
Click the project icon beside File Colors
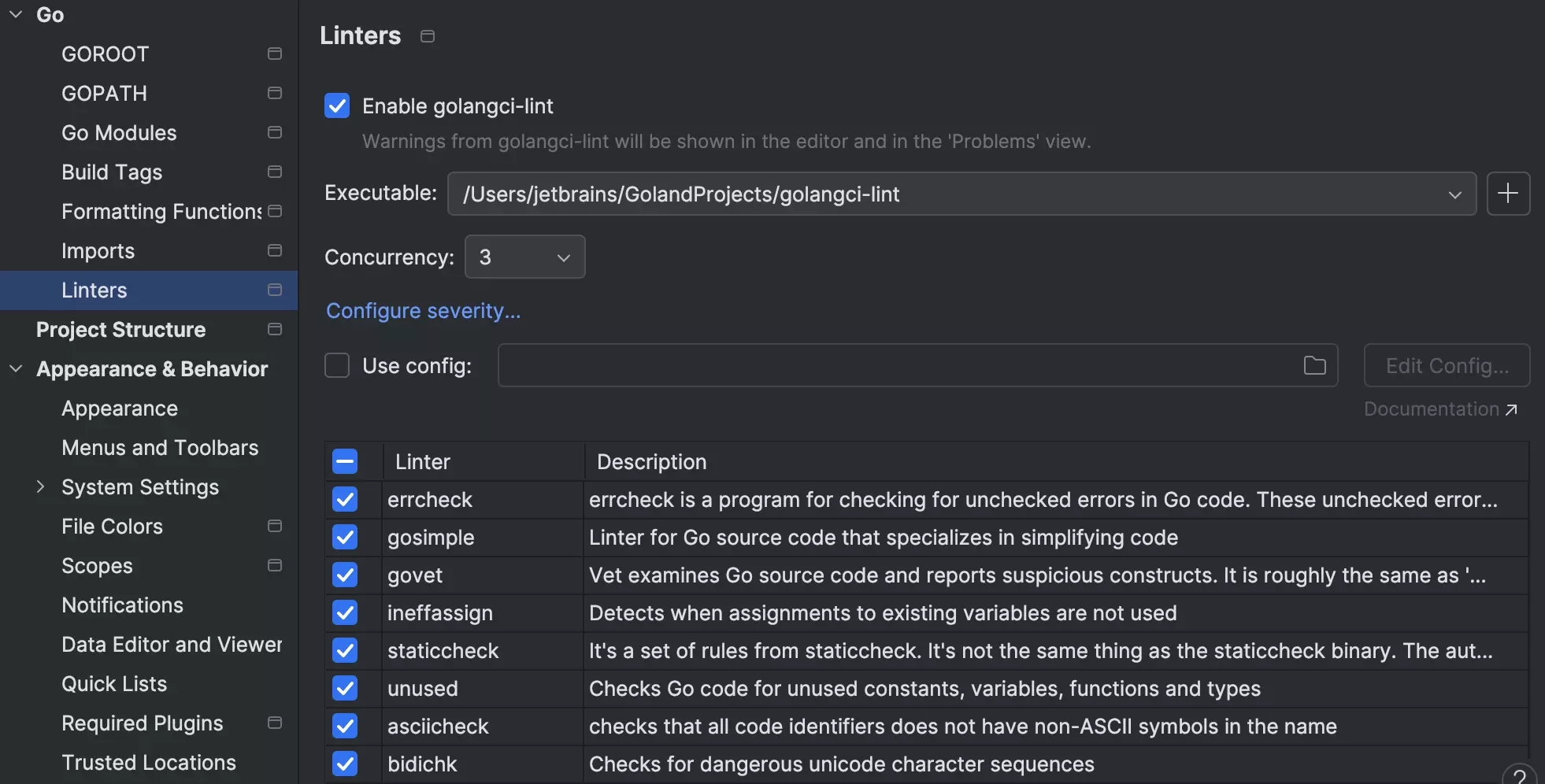[275, 526]
